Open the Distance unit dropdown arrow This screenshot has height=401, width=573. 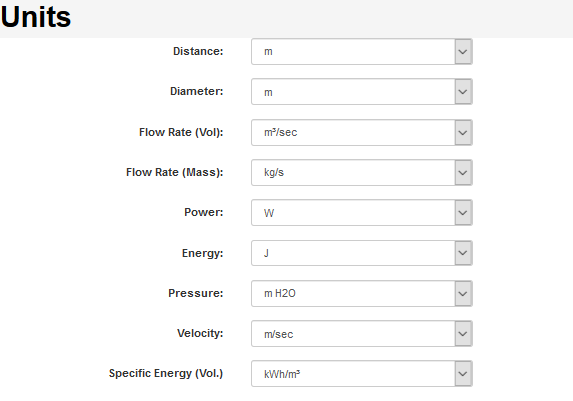[463, 52]
